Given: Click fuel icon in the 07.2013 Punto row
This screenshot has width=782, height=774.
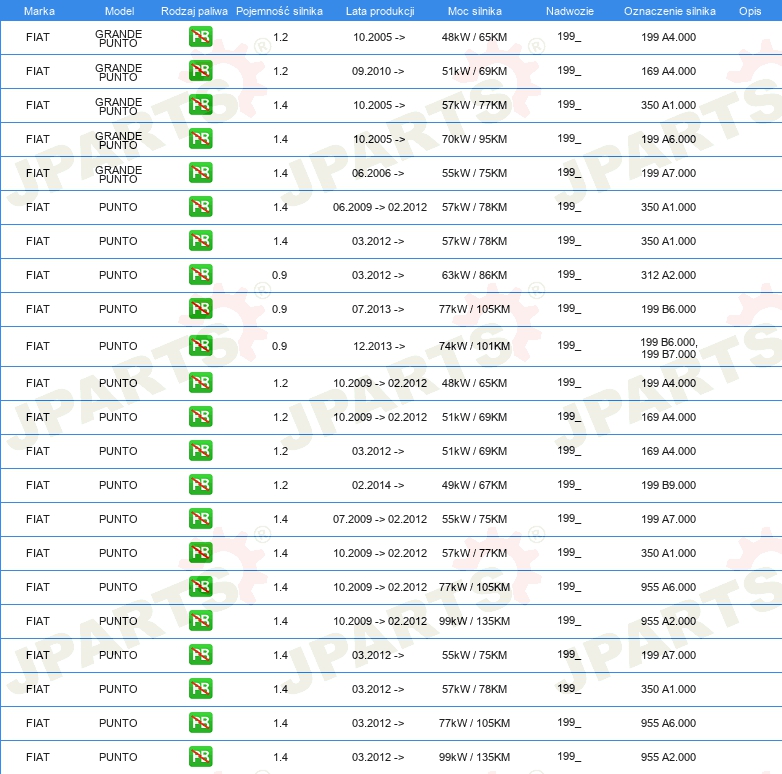Looking at the screenshot, I should 200,309.
